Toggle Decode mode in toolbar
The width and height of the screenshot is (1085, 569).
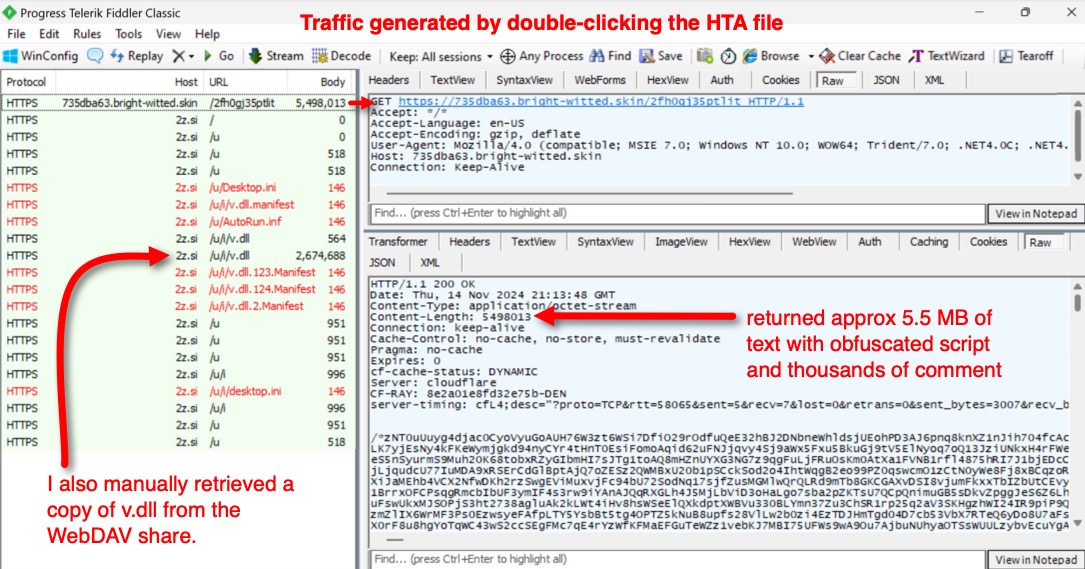click(x=341, y=56)
